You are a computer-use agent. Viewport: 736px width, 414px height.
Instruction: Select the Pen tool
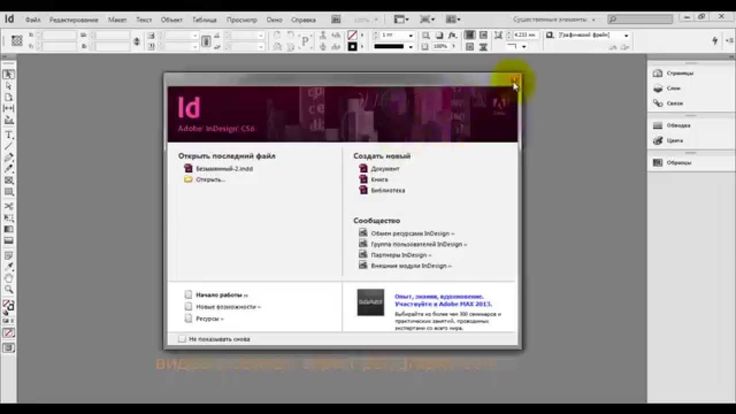(x=8, y=158)
